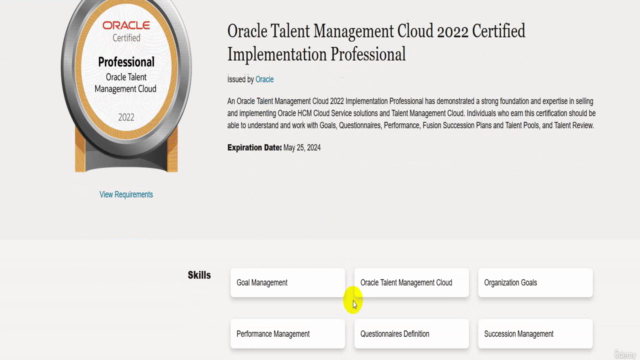The height and width of the screenshot is (360, 640).
Task: Open the Succession Management skill card
Action: (535, 334)
